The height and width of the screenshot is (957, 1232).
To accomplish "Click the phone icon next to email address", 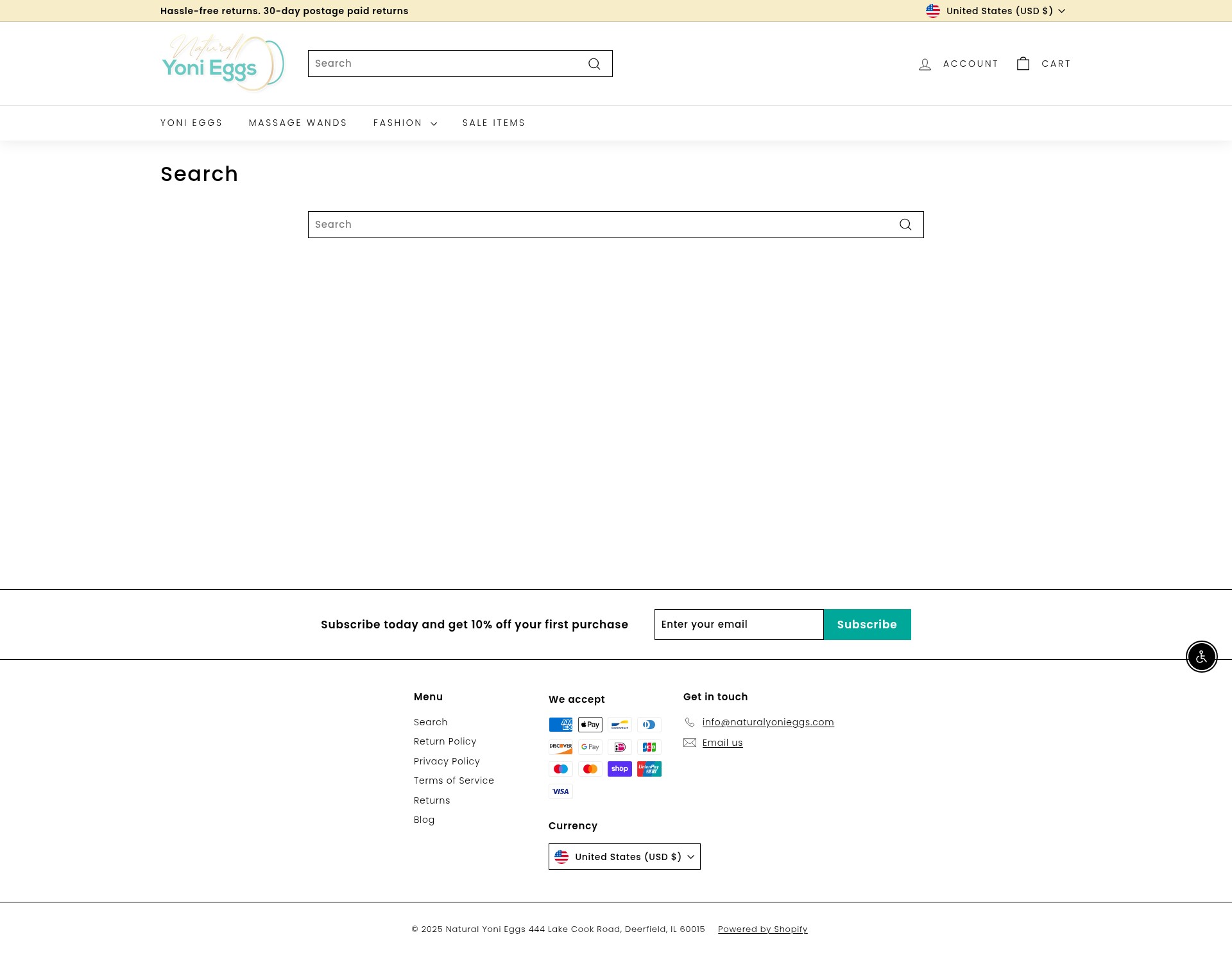I will point(690,722).
